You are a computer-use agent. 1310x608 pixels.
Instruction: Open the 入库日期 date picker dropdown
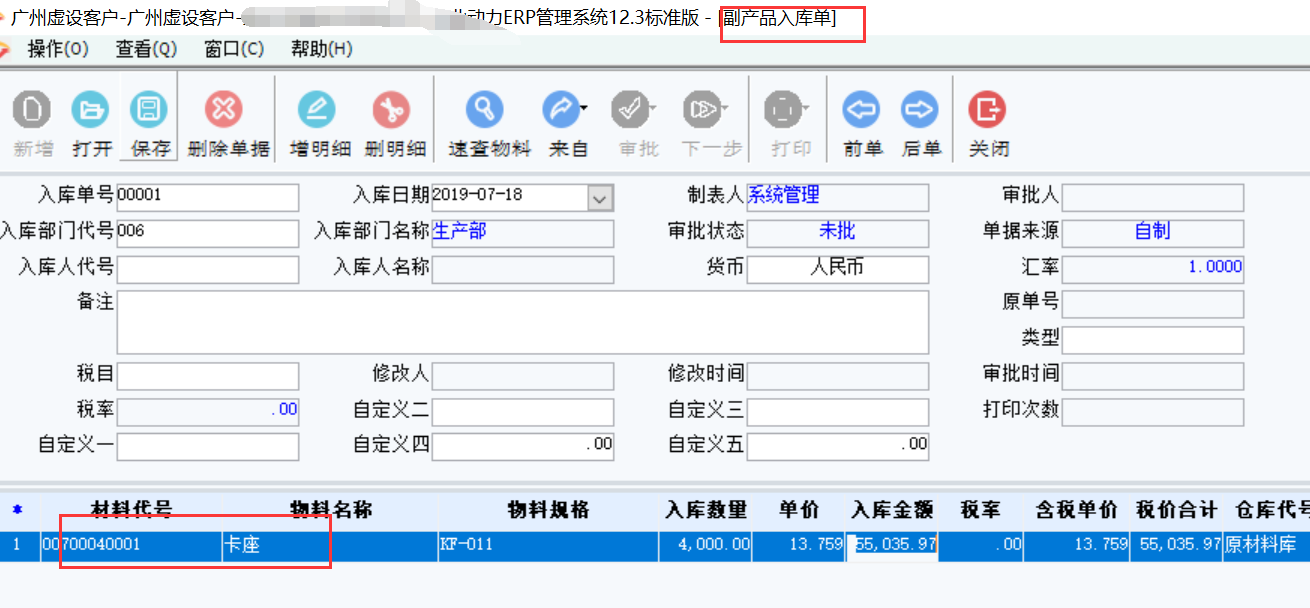pos(601,197)
